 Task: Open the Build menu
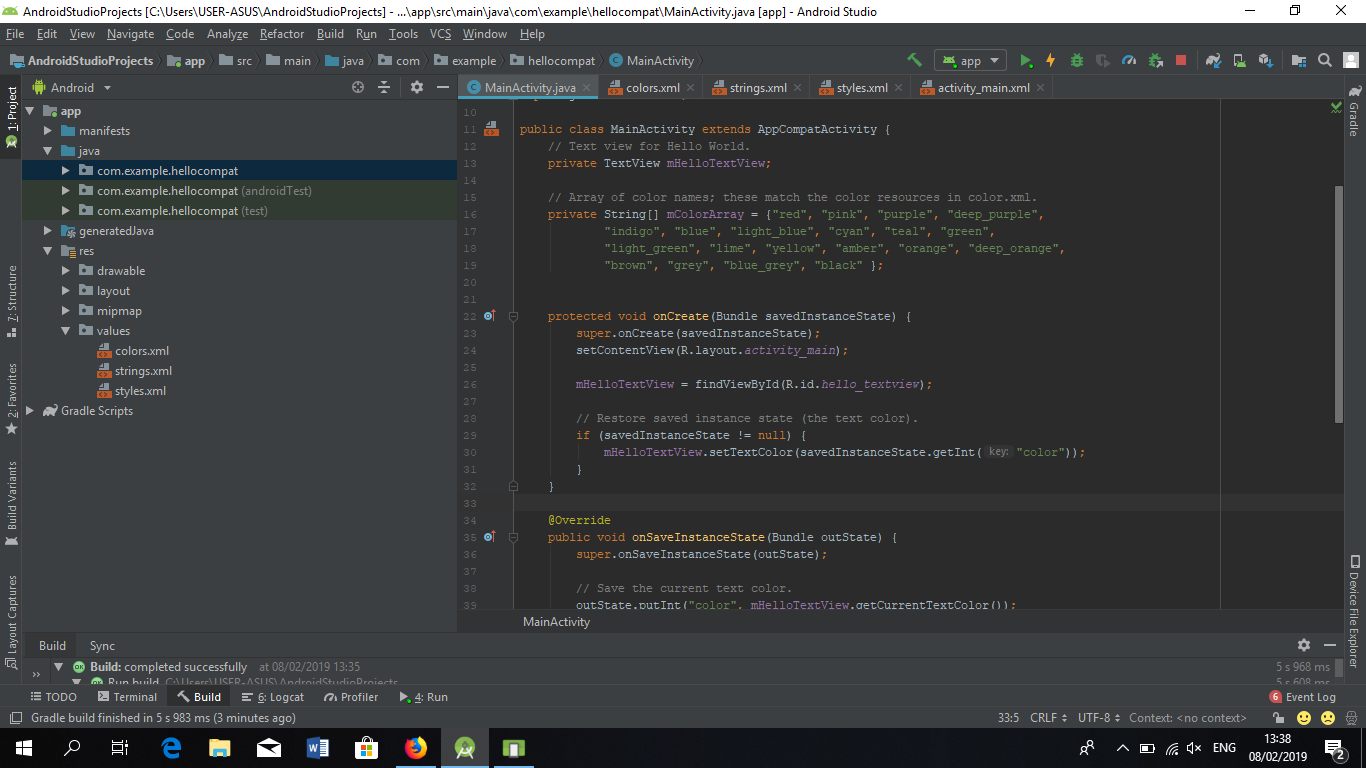[330, 33]
